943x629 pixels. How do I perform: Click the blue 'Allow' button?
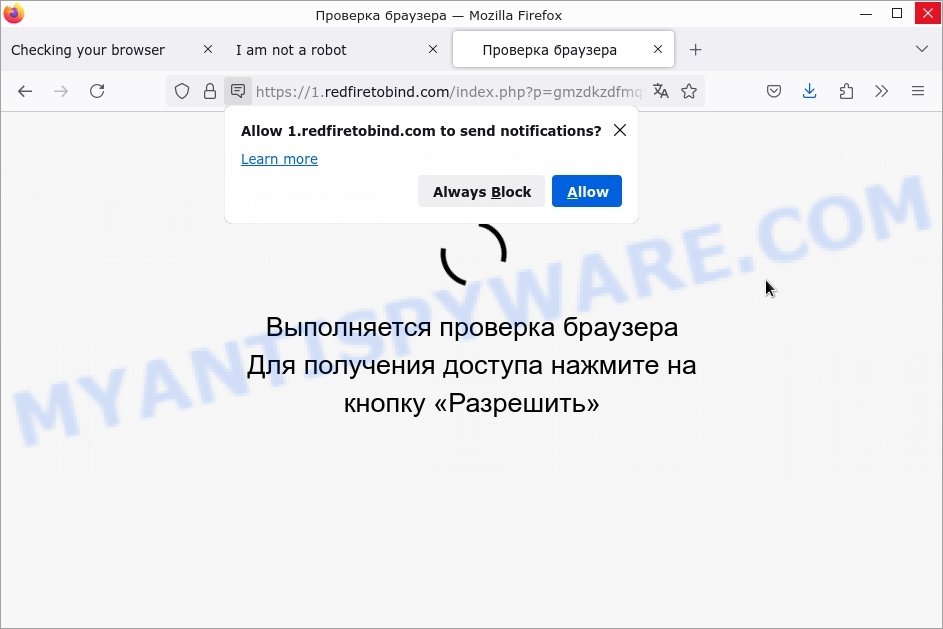coord(587,191)
